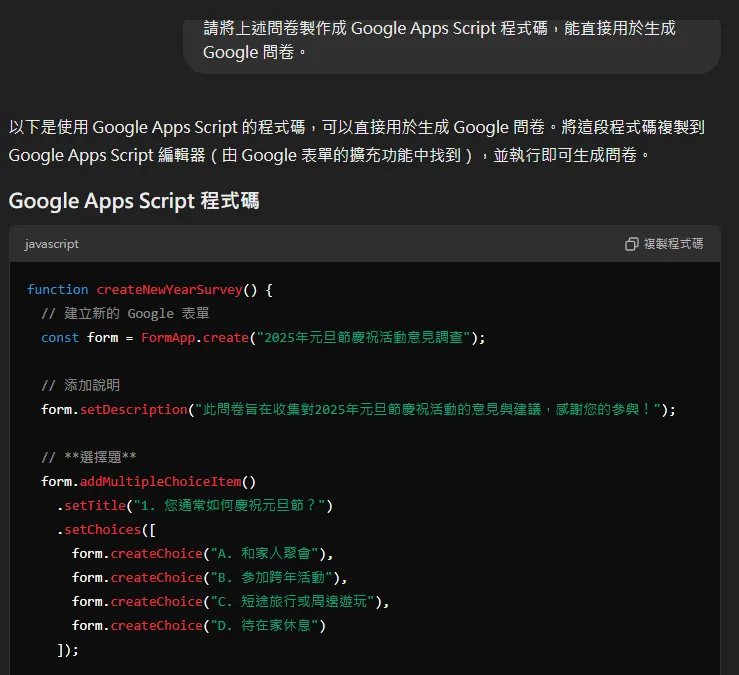Viewport: 739px width, 675px height.
Task: Click the function createNewYearSurvey() line
Action: click(150, 289)
